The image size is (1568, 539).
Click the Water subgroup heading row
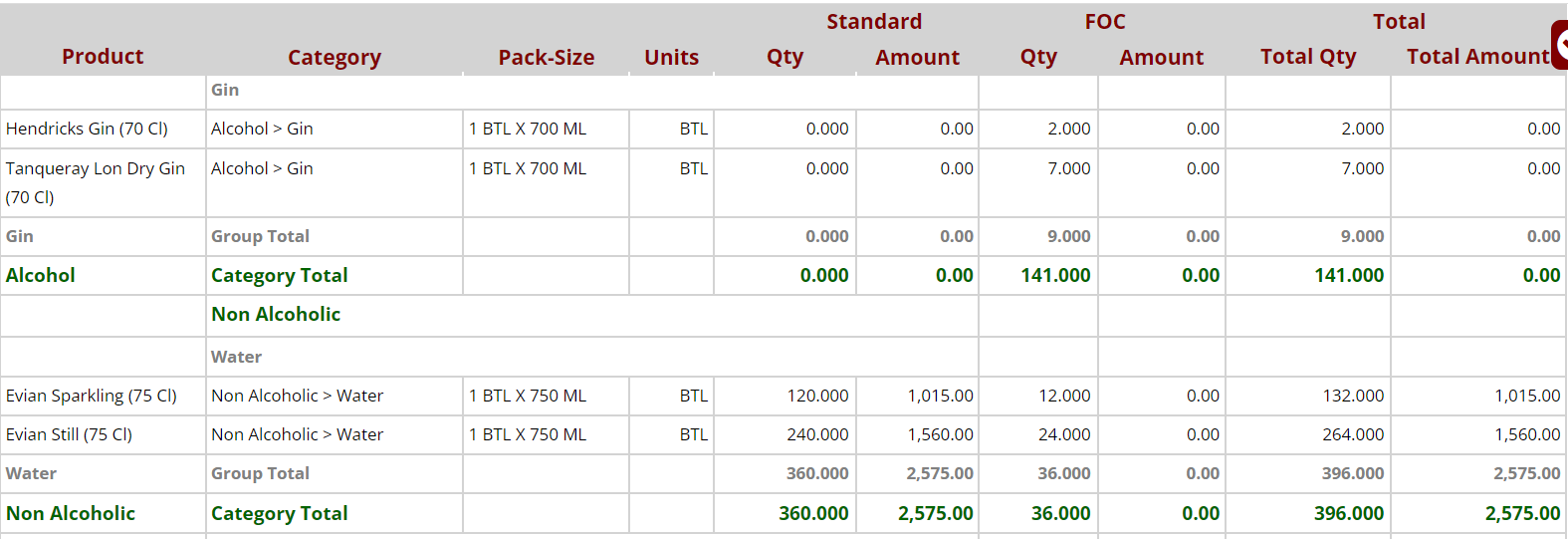pos(237,357)
